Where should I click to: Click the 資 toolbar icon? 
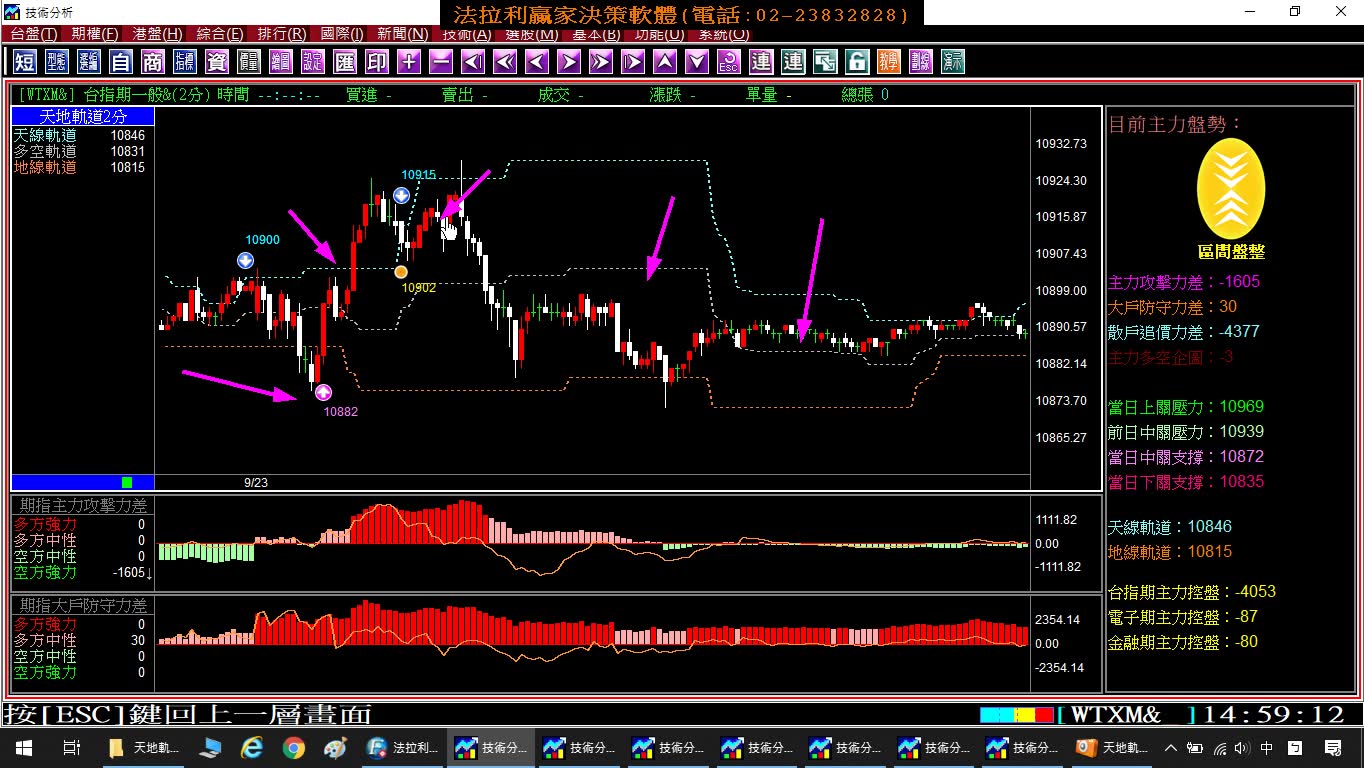(x=217, y=61)
